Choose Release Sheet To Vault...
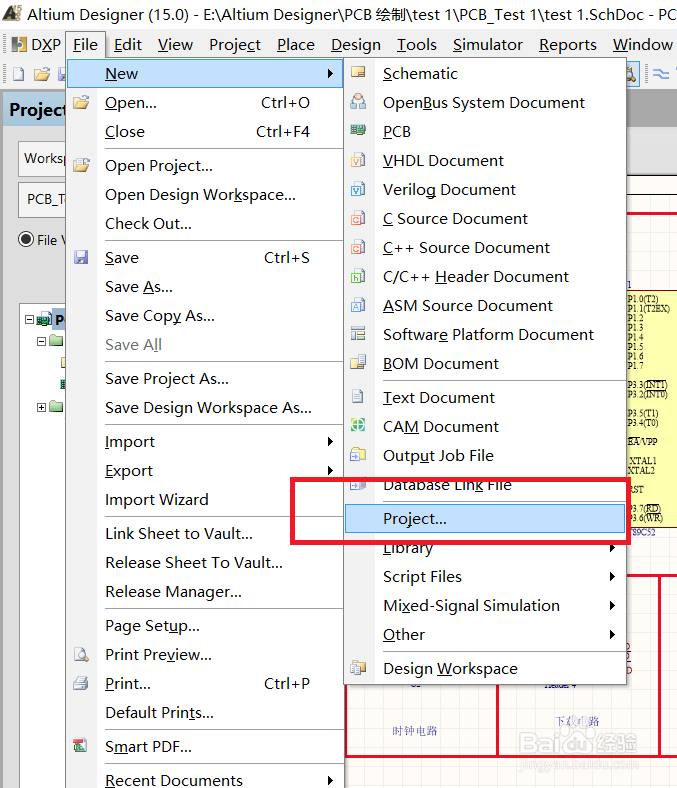 pyautogui.click(x=206, y=563)
